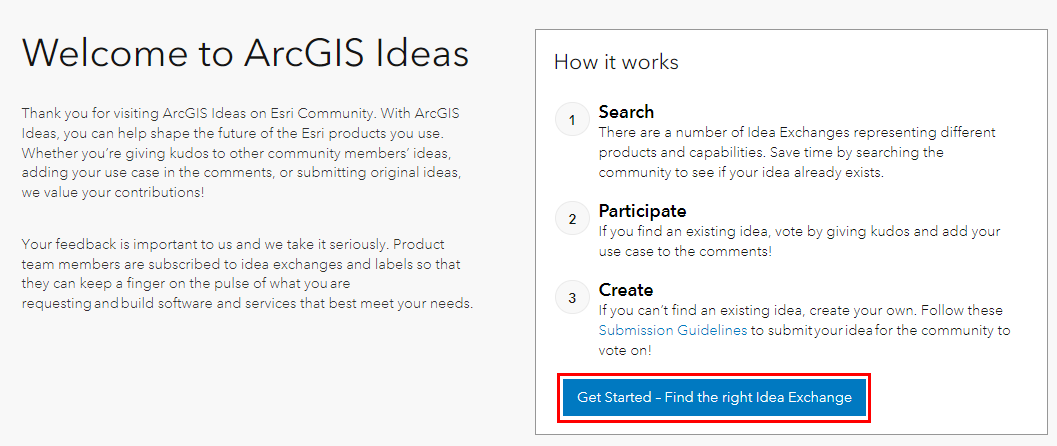Click the Participate step description text
The height and width of the screenshot is (446, 1057).
pos(799,241)
